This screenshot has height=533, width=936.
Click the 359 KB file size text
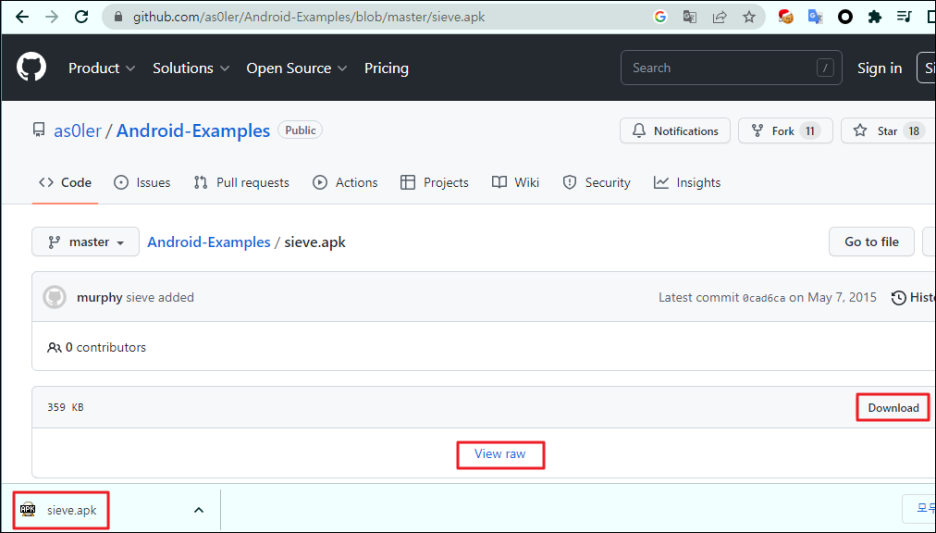click(x=66, y=408)
